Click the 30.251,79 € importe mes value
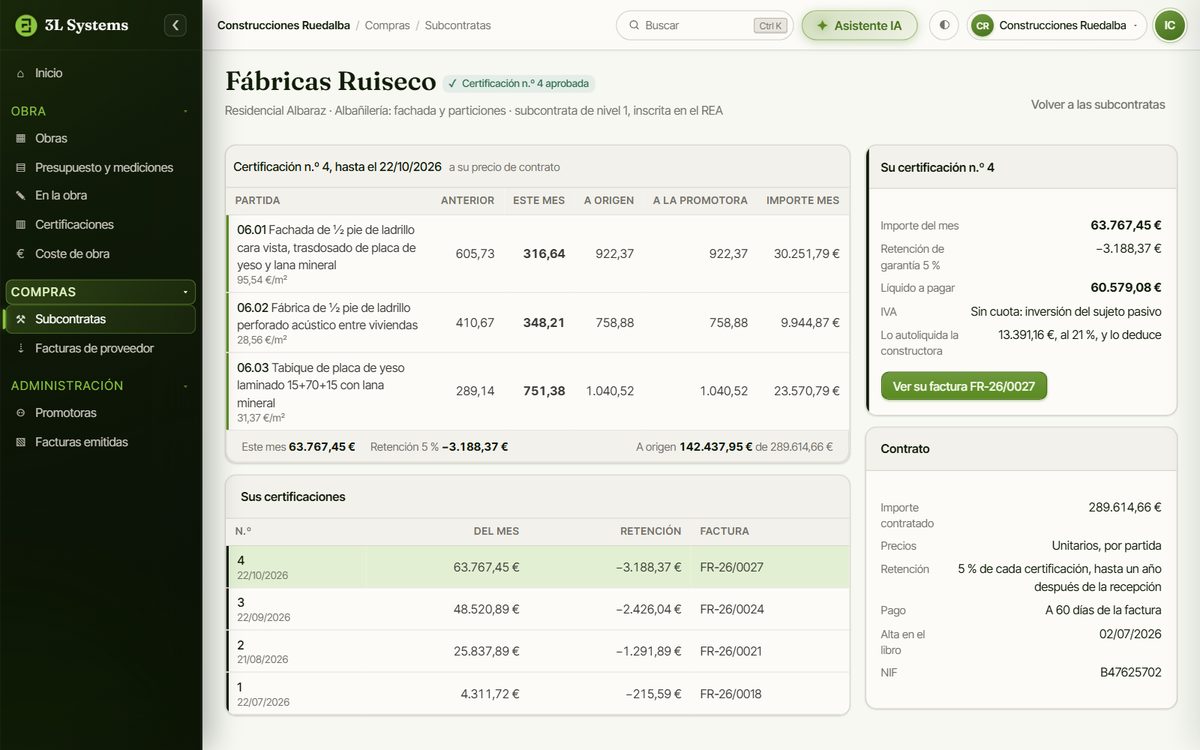This screenshot has height=750, width=1200. [807, 254]
